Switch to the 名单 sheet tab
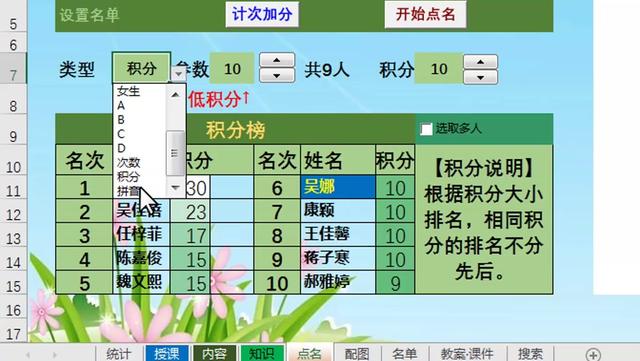640x361 pixels. [x=404, y=354]
